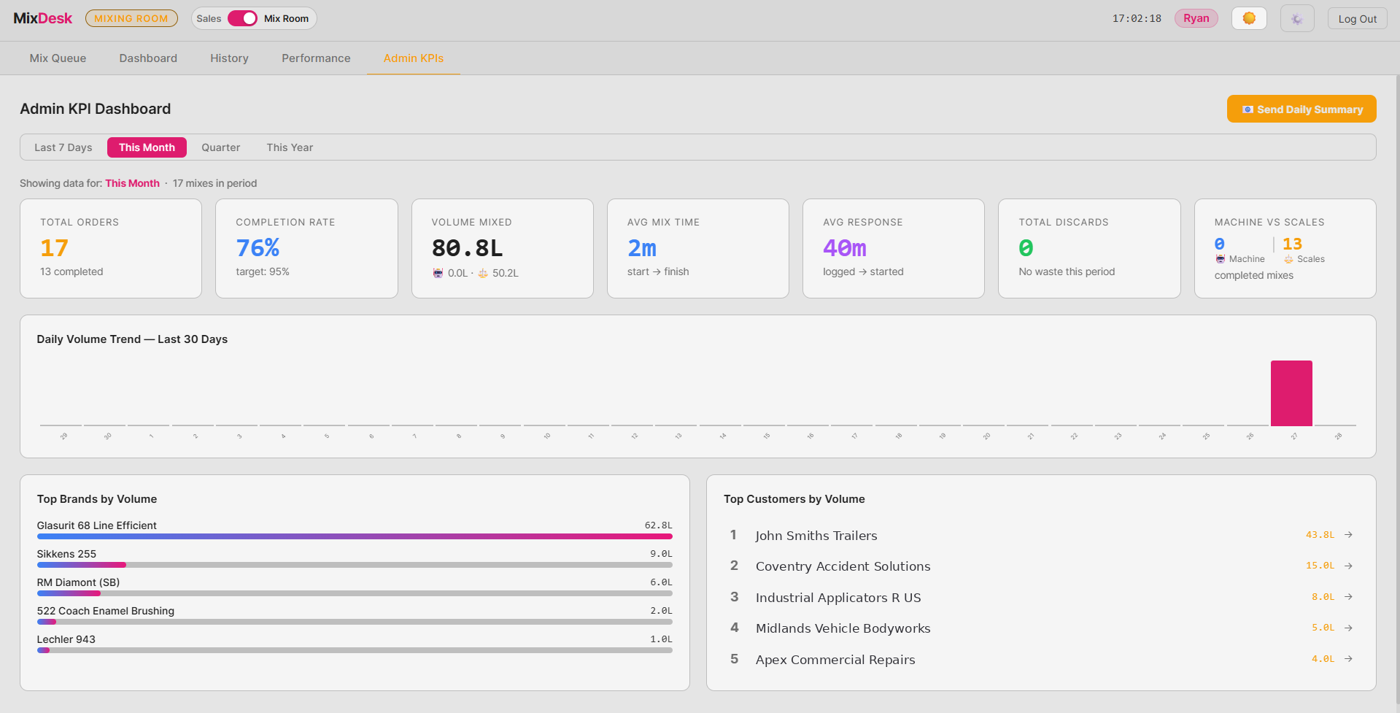Click the 80.8L volume mixed value
Image resolution: width=1400 pixels, height=713 pixels.
click(467, 248)
